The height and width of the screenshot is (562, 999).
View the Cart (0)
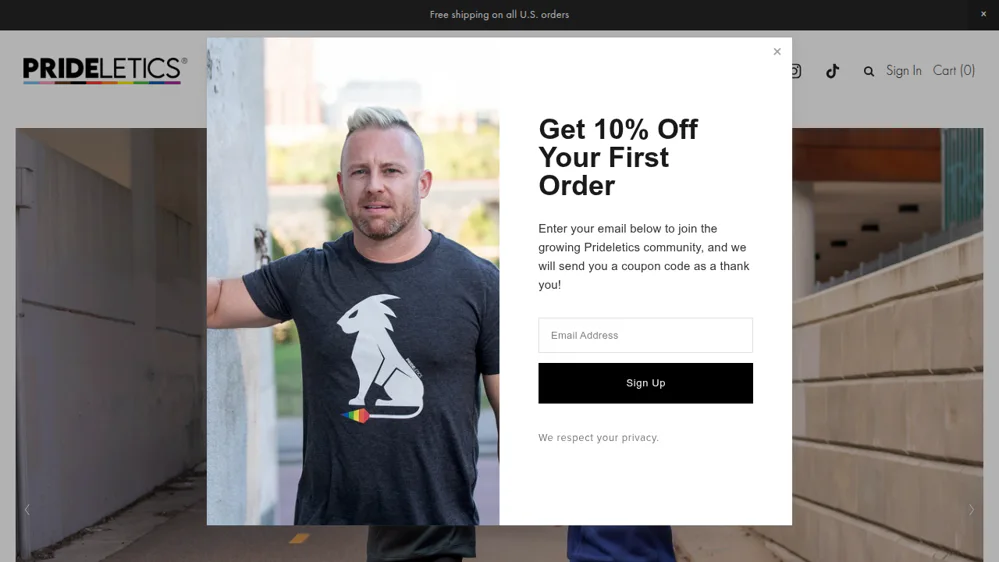click(x=954, y=71)
